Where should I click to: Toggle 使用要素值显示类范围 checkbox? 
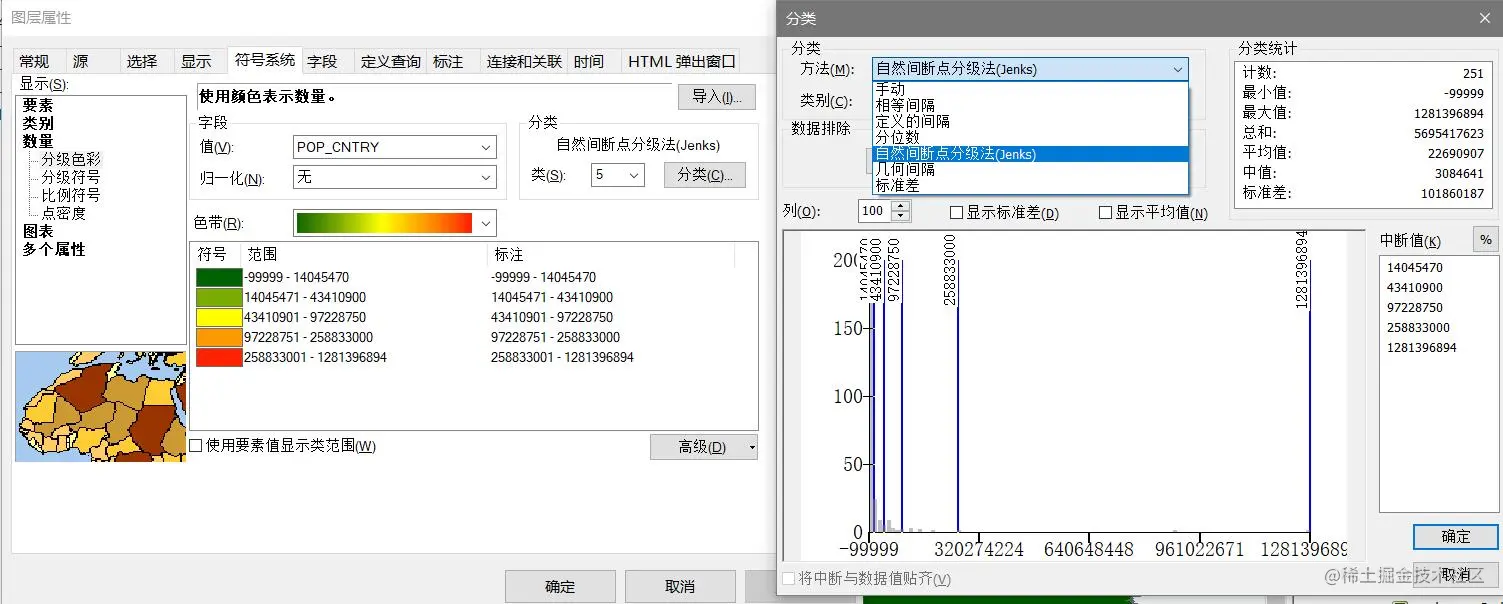(196, 446)
